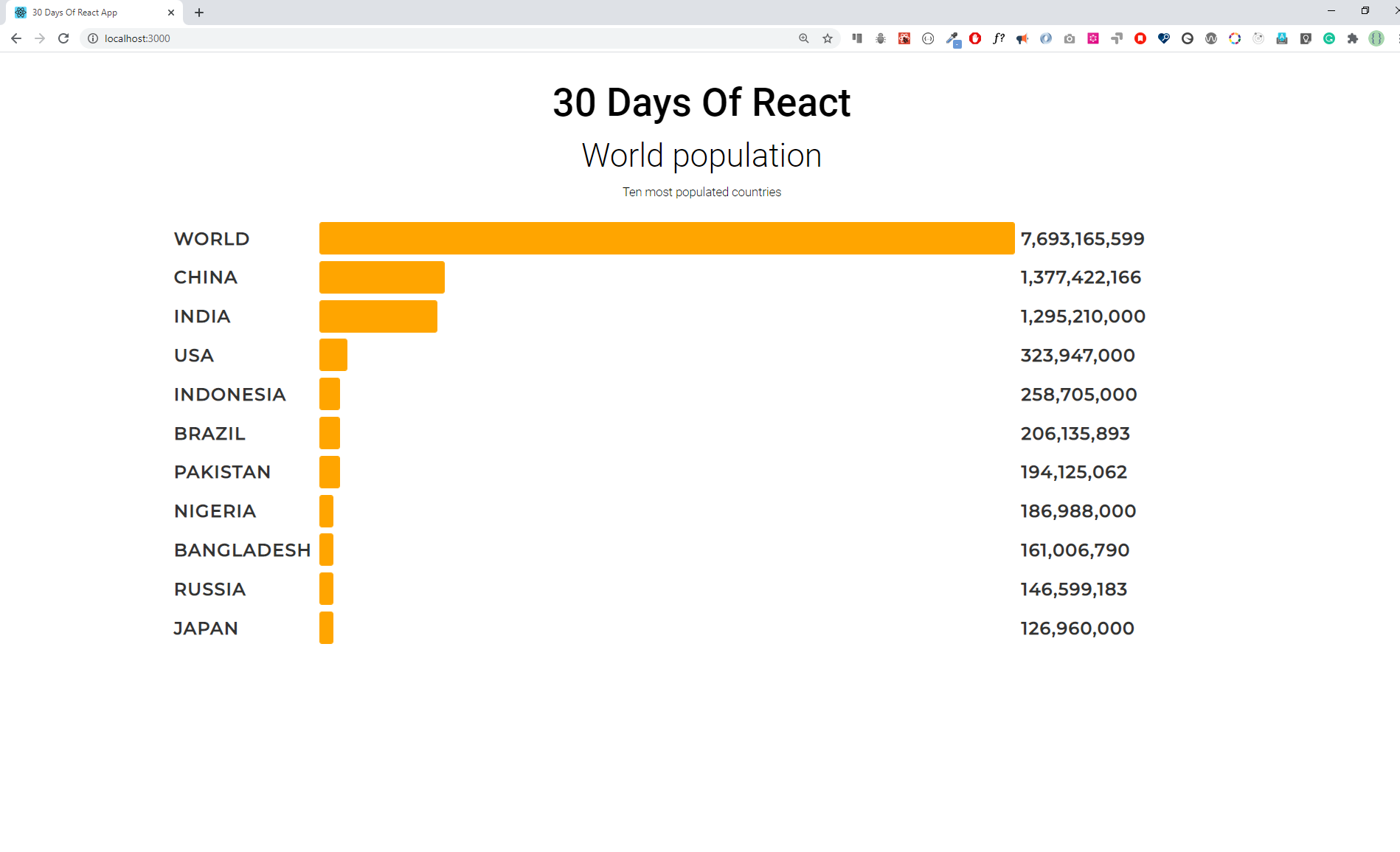Click the rainbow circle extension icon

[1235, 38]
